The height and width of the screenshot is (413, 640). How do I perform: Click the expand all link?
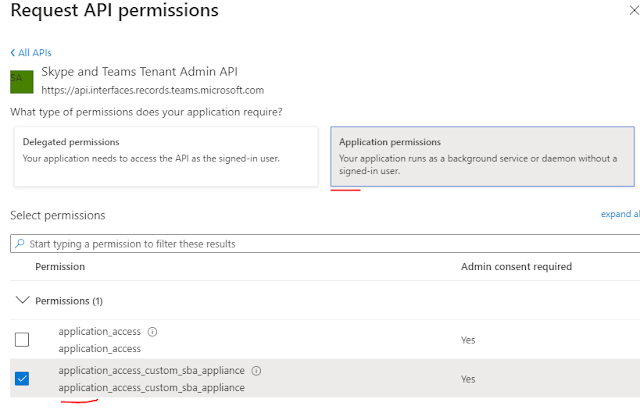[619, 214]
